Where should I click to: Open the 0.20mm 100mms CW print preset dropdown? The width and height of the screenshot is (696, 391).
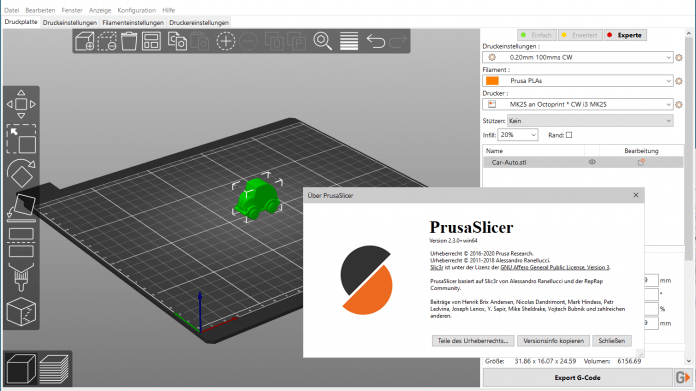coord(578,57)
